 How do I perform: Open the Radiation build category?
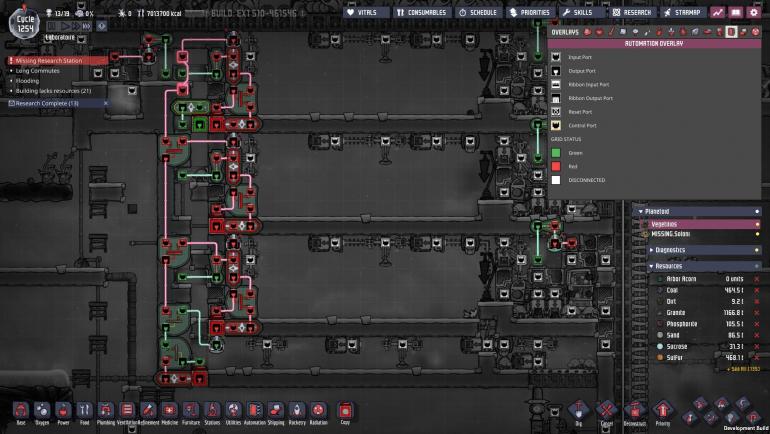point(318,412)
